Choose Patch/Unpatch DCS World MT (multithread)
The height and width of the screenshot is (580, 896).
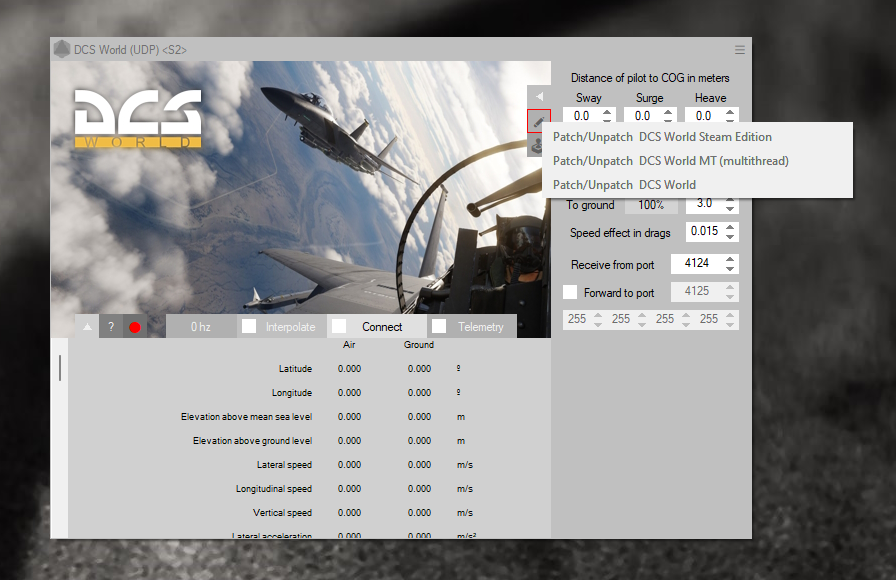pos(670,161)
